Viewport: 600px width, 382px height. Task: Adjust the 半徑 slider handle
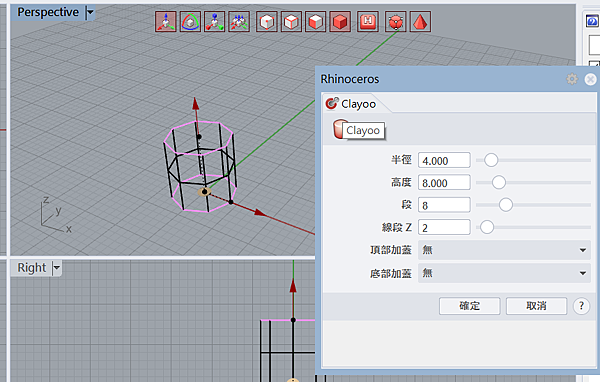coord(491,160)
